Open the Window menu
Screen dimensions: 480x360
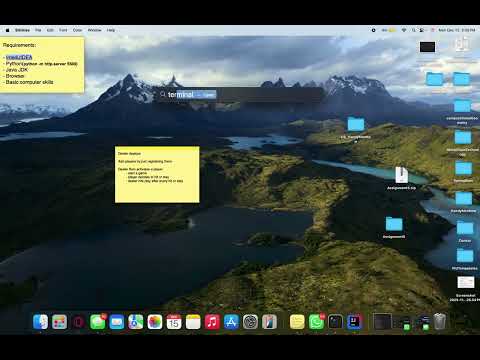click(x=95, y=30)
